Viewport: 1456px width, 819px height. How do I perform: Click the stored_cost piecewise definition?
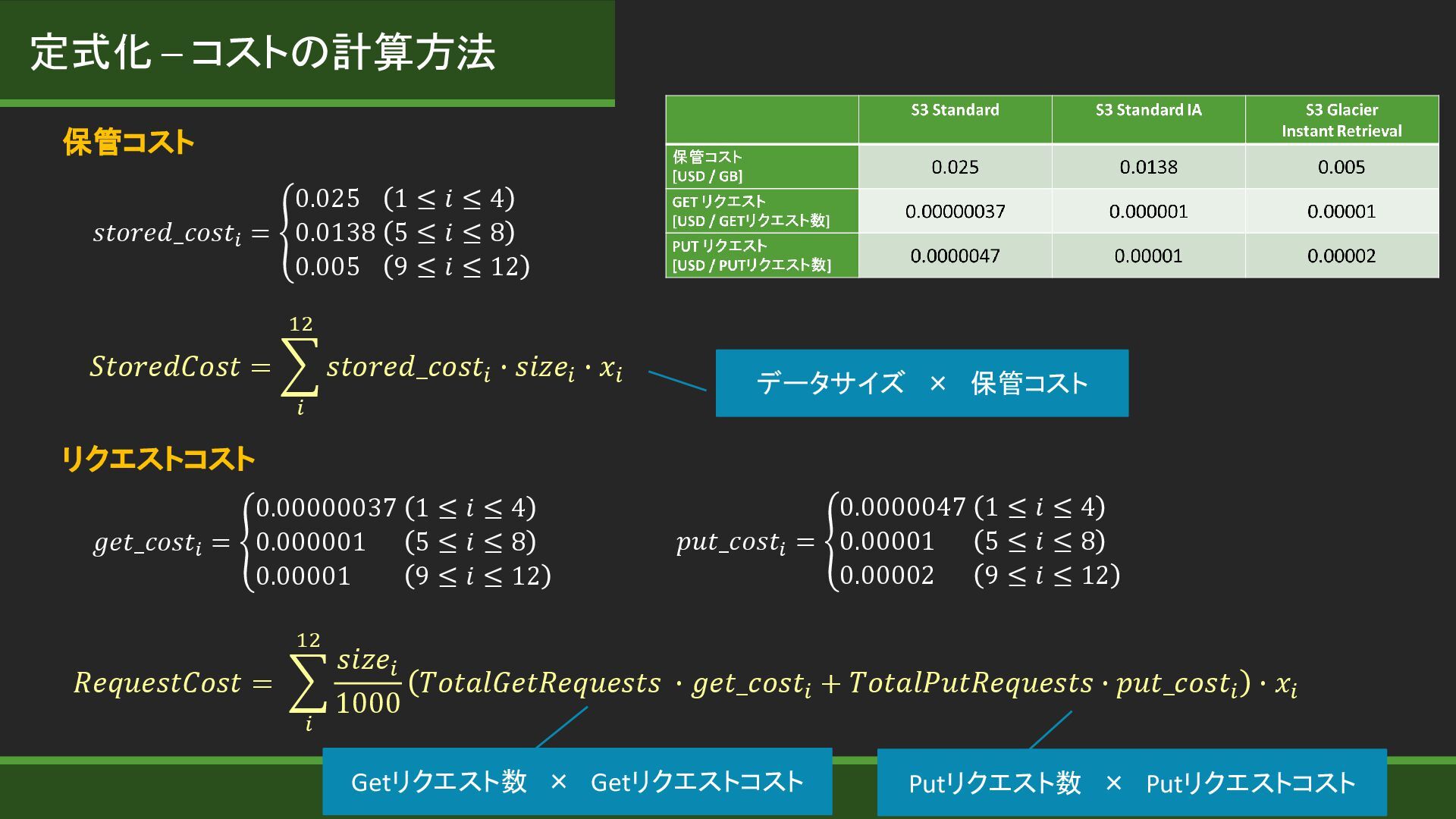click(311, 233)
